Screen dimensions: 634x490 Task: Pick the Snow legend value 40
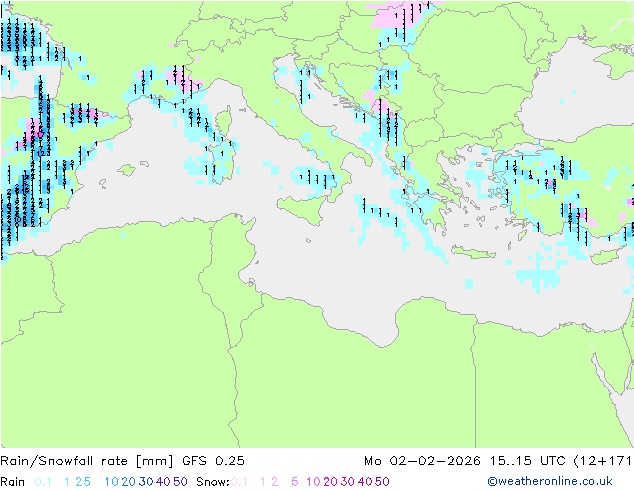[365, 482]
